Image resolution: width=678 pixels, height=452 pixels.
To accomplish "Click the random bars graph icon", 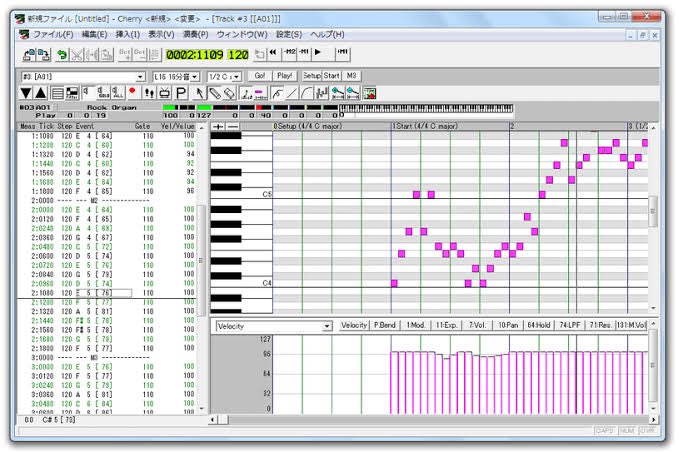I will point(322,93).
